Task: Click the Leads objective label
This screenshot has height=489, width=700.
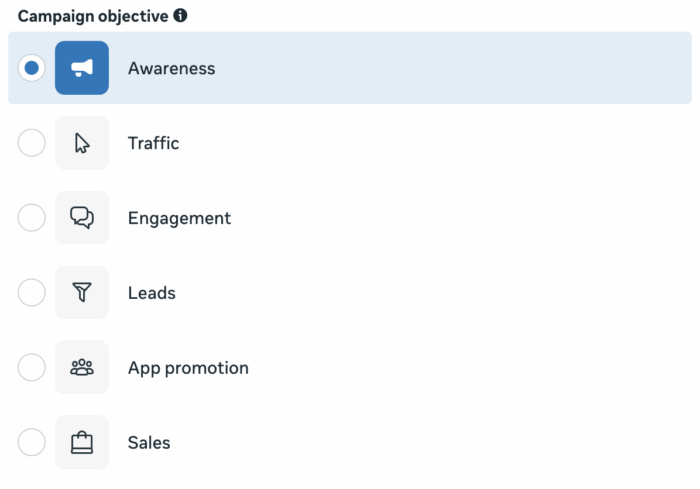Action: coord(151,293)
